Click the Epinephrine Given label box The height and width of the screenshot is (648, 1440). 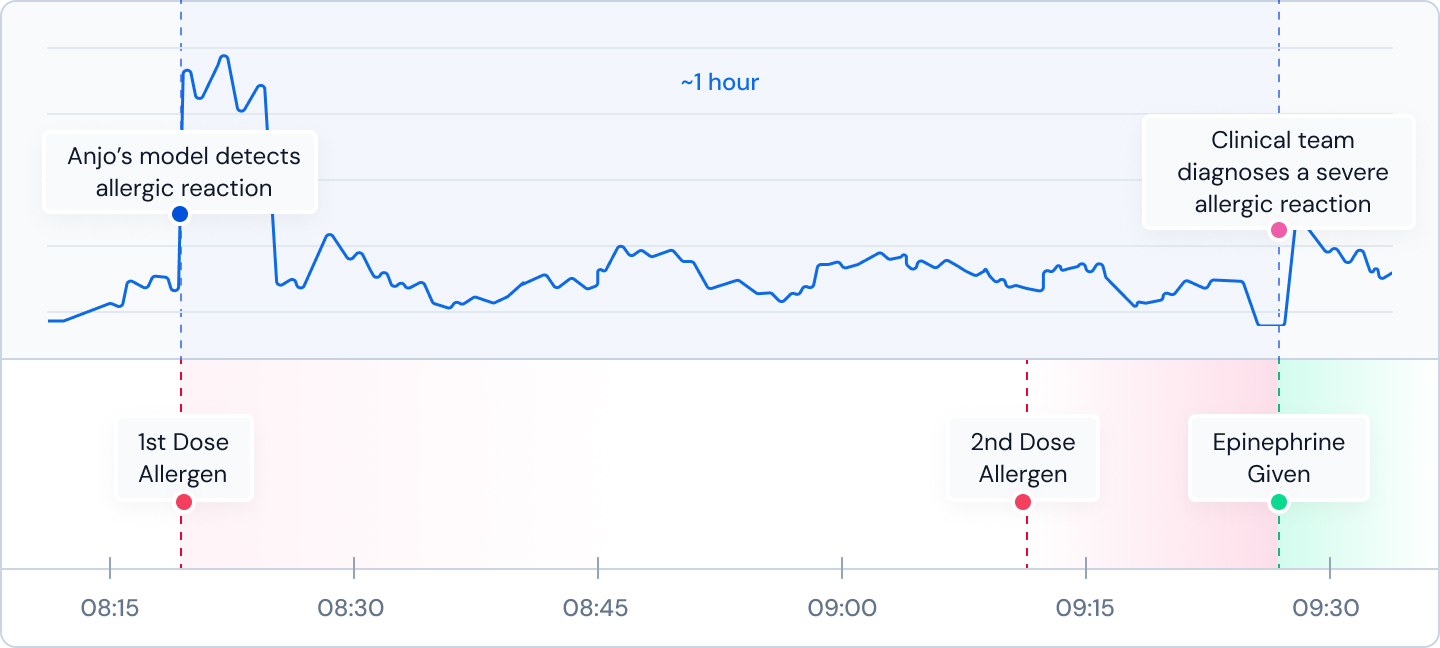click(1279, 458)
